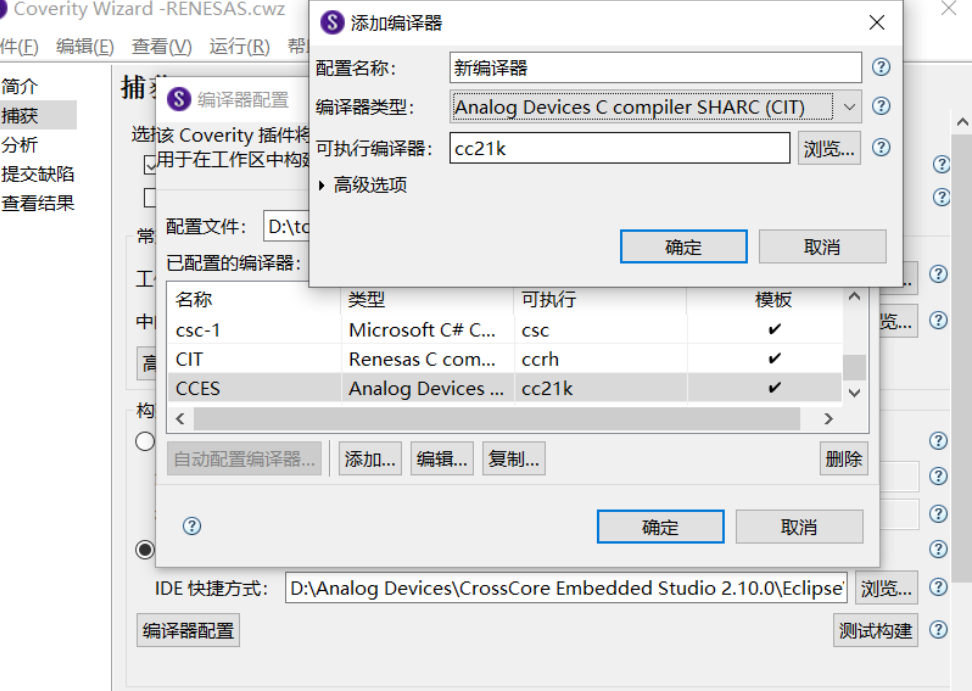Open the 运行(R) menu
972x691 pixels.
[x=239, y=46]
